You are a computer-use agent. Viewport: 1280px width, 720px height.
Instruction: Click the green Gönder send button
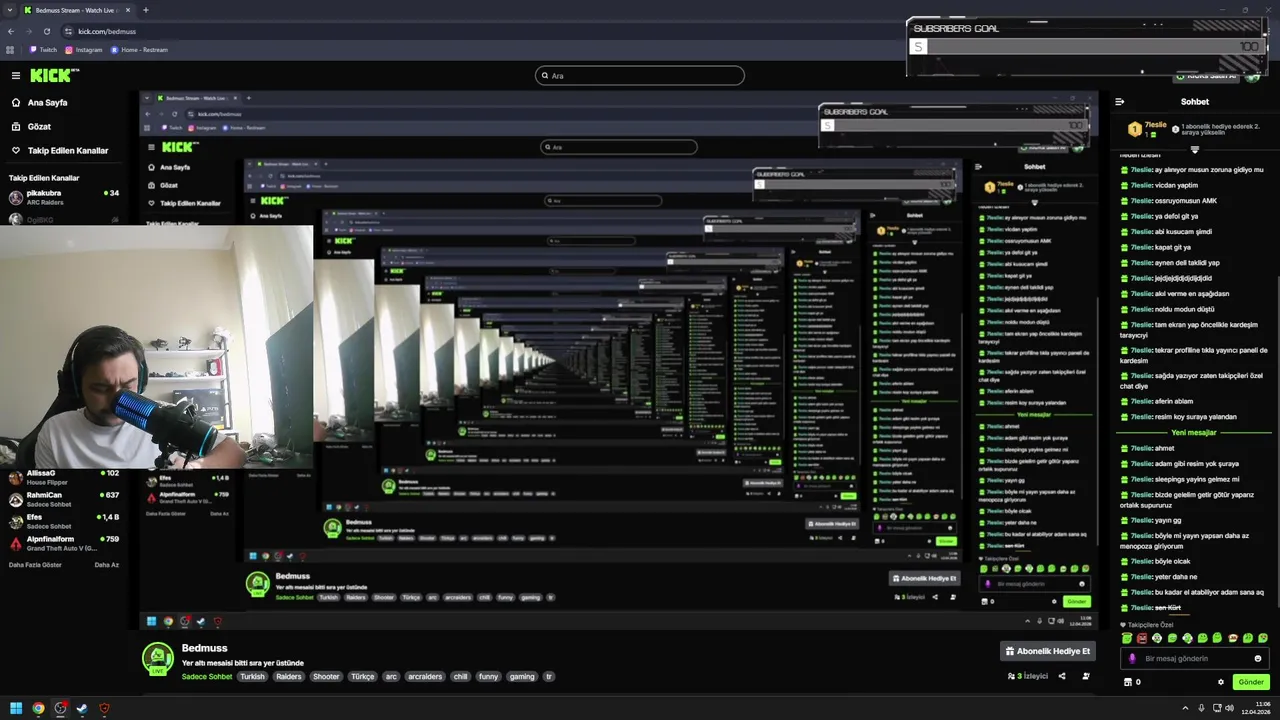(x=1251, y=682)
